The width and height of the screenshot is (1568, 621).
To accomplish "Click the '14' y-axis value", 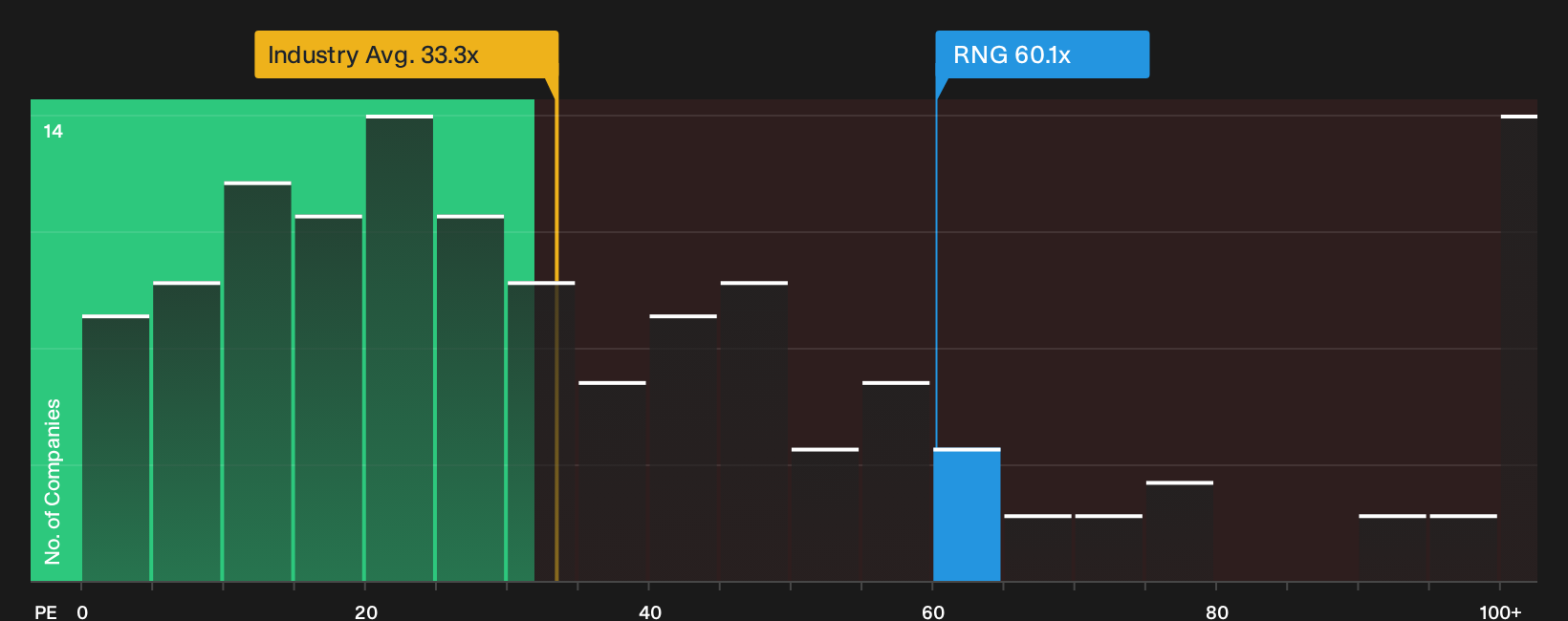I will [x=54, y=132].
